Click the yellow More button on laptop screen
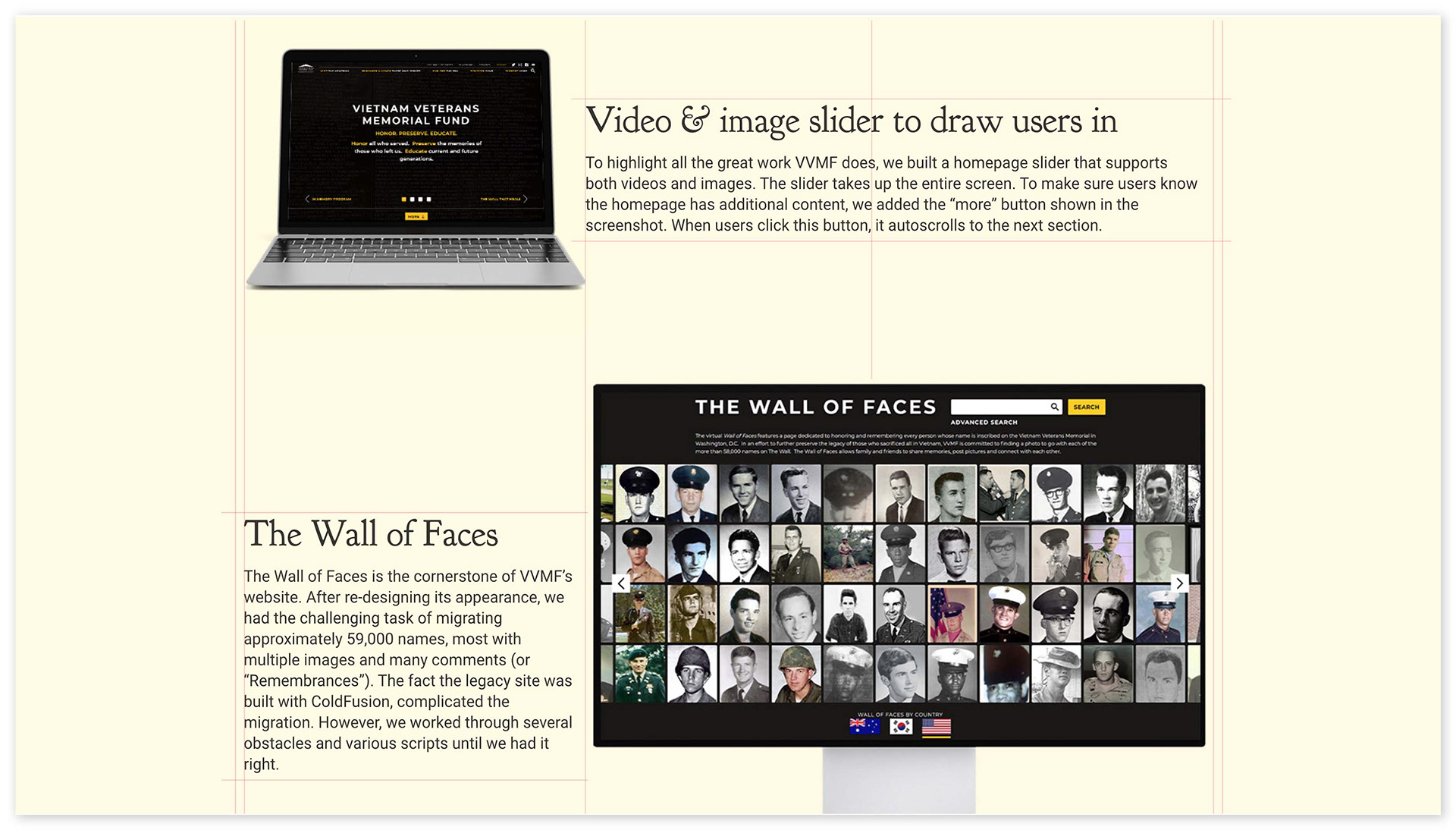Image resolution: width=1456 pixels, height=830 pixels. pos(416,216)
